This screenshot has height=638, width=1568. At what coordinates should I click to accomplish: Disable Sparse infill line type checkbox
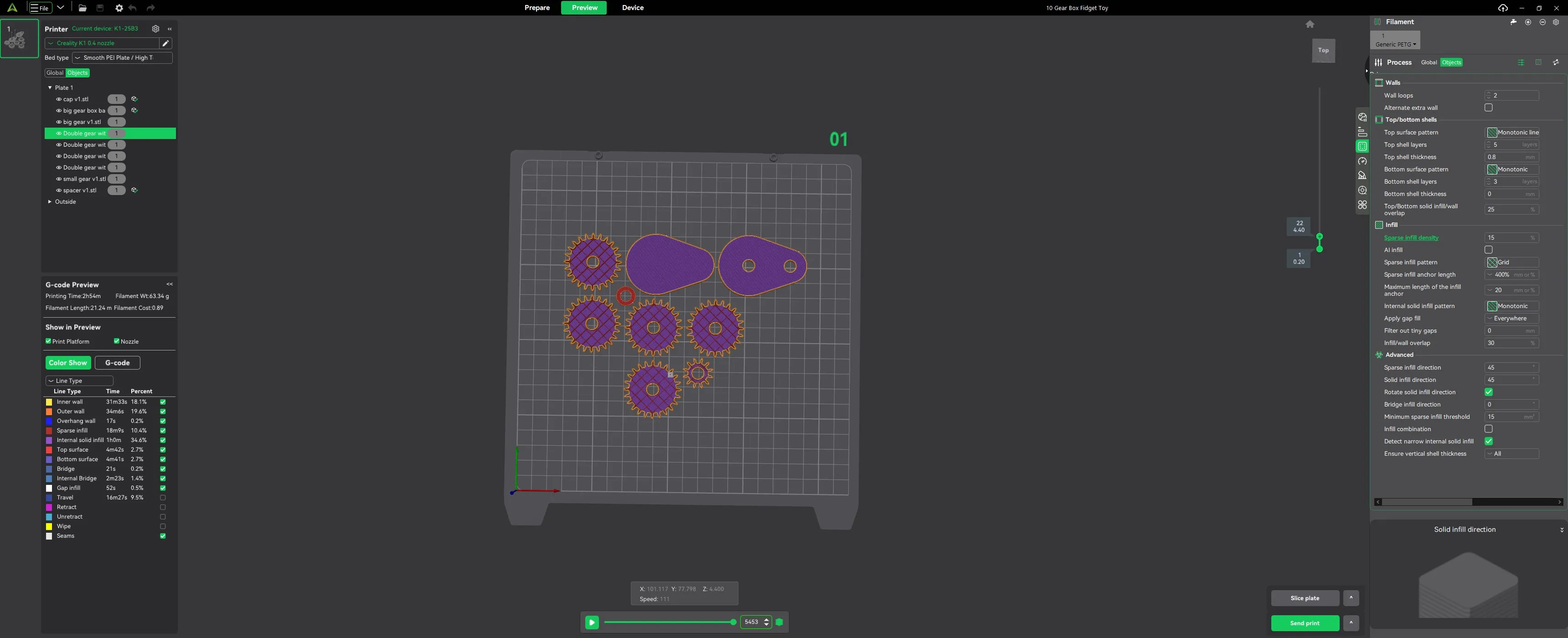(163, 430)
